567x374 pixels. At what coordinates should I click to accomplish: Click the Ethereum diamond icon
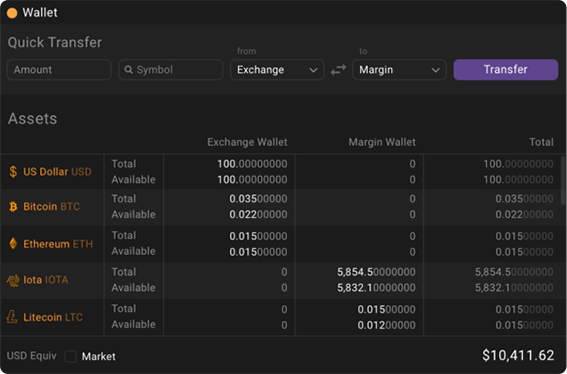pyautogui.click(x=13, y=244)
